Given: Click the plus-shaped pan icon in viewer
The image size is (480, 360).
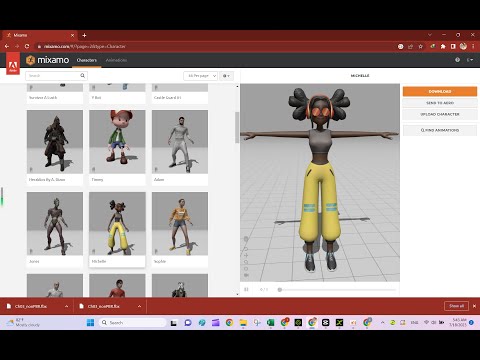Looking at the screenshot, I should (246, 255).
